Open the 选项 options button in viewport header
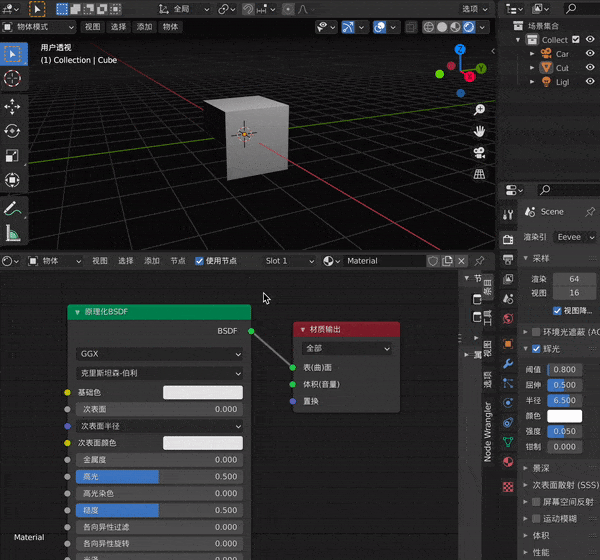Screen dimensions: 600x560 pyautogui.click(x=475, y=9)
